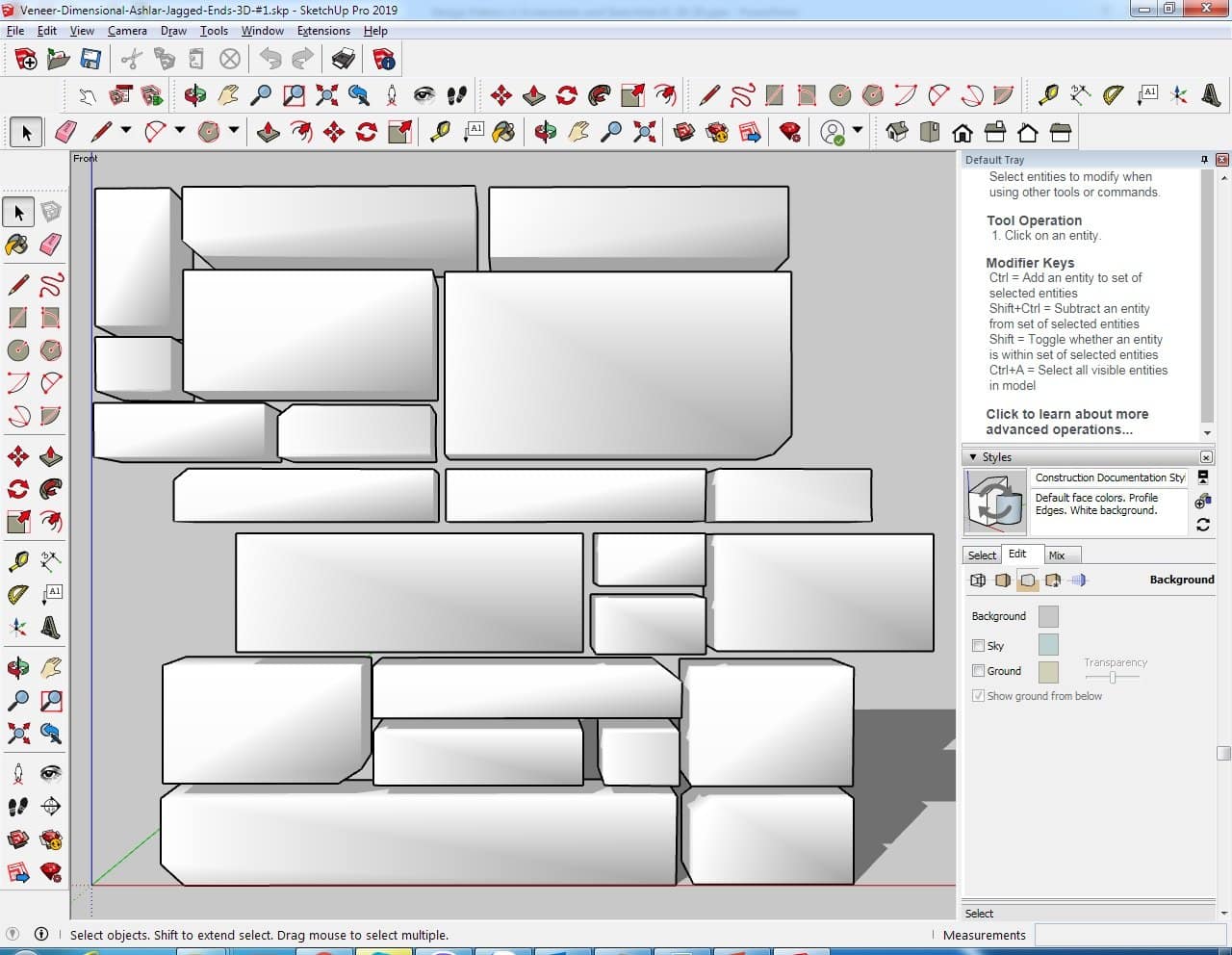Click the Walk footprints icon in camera toolbar
The height and width of the screenshot is (955, 1232).
pos(457,95)
